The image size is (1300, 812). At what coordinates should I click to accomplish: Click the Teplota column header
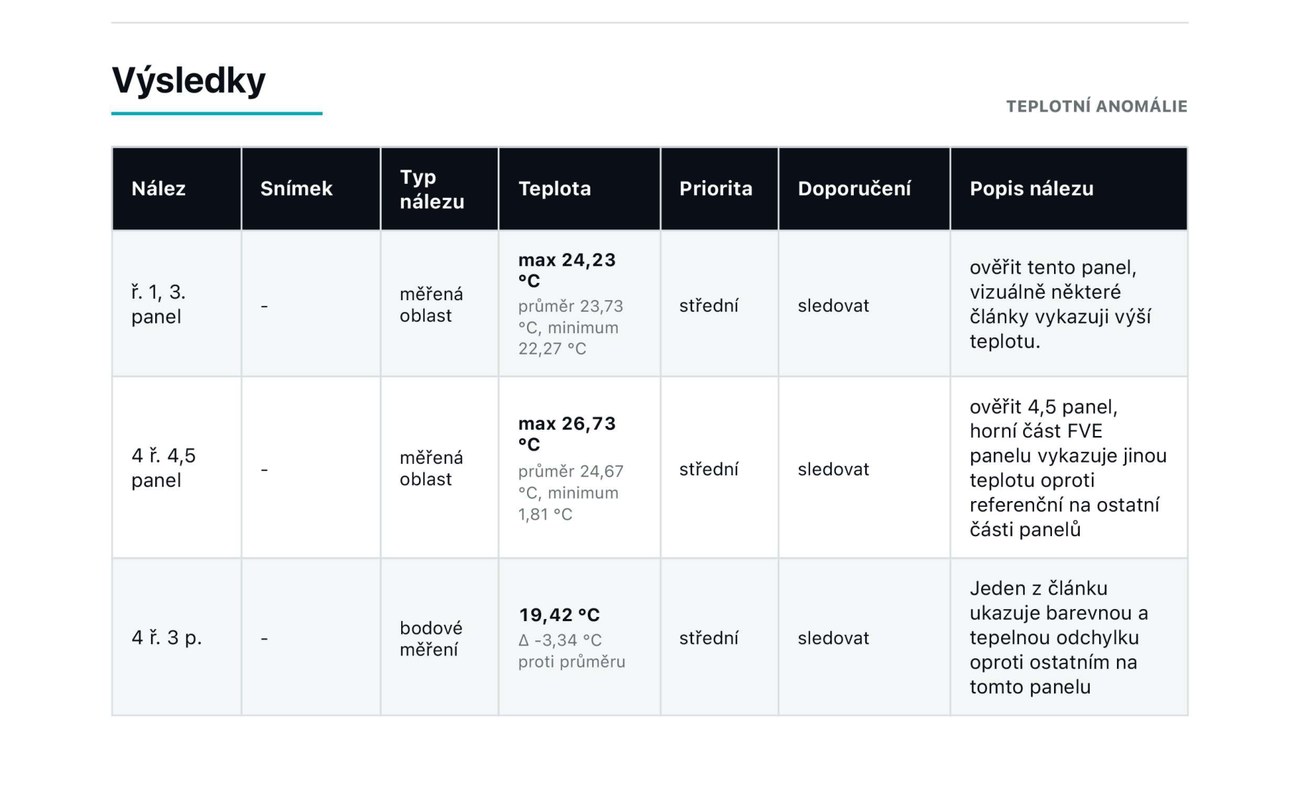tap(554, 188)
